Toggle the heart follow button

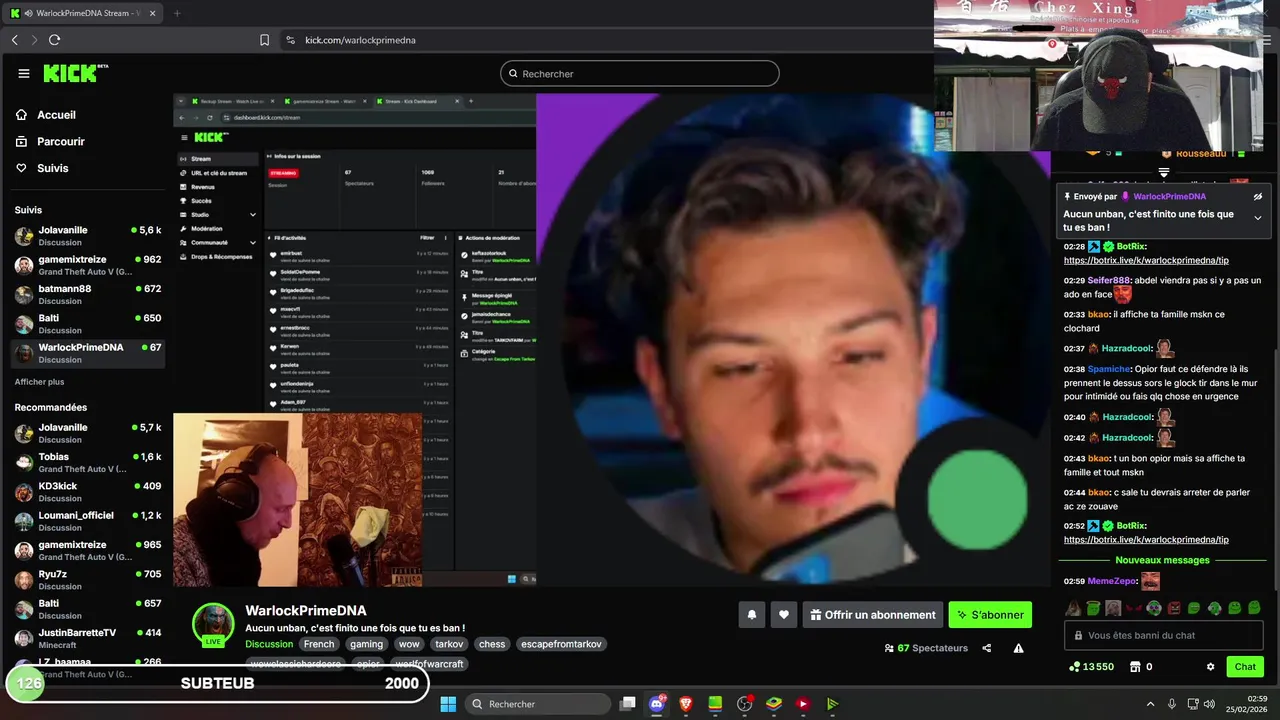784,615
